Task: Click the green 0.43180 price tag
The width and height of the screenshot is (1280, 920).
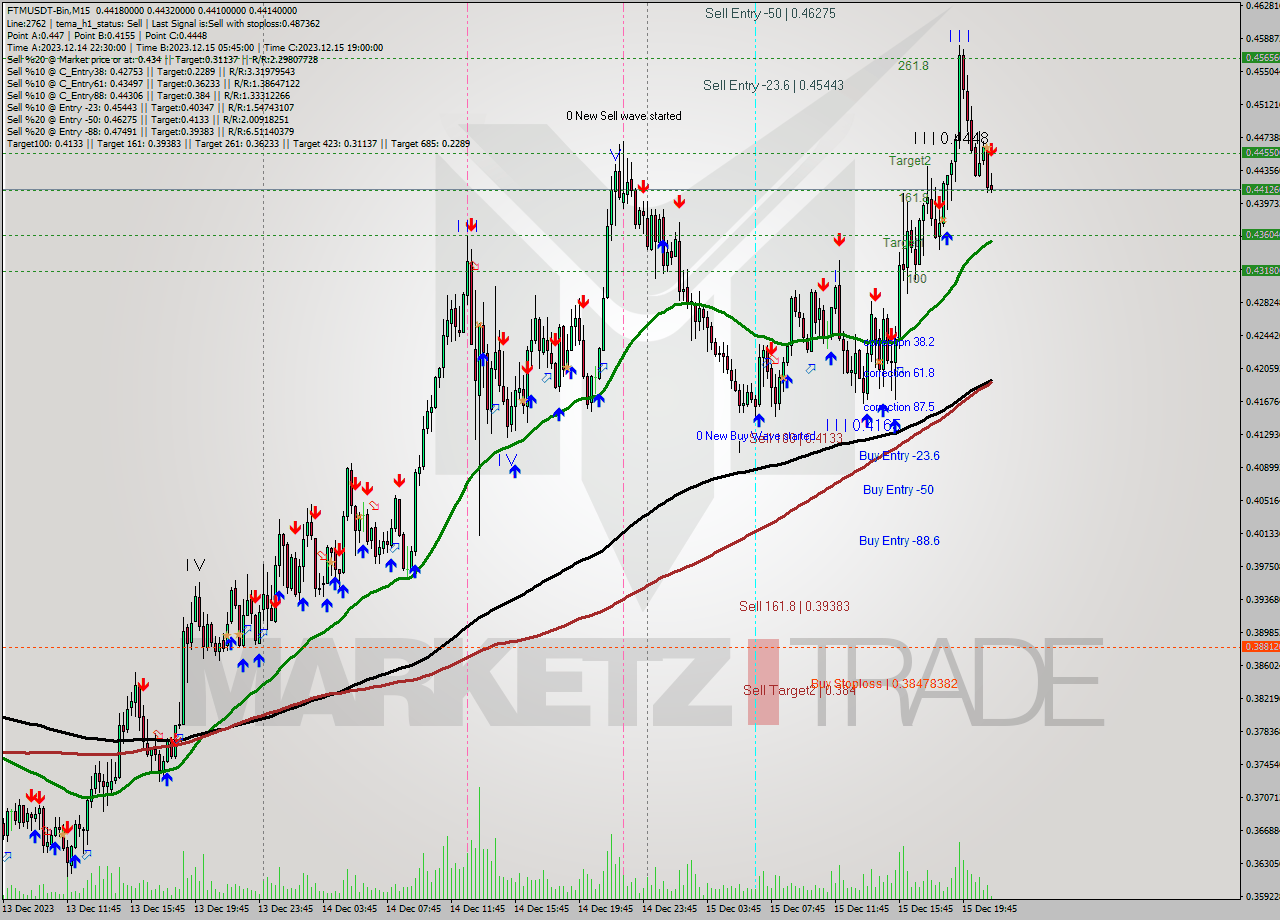Action: tap(1260, 270)
